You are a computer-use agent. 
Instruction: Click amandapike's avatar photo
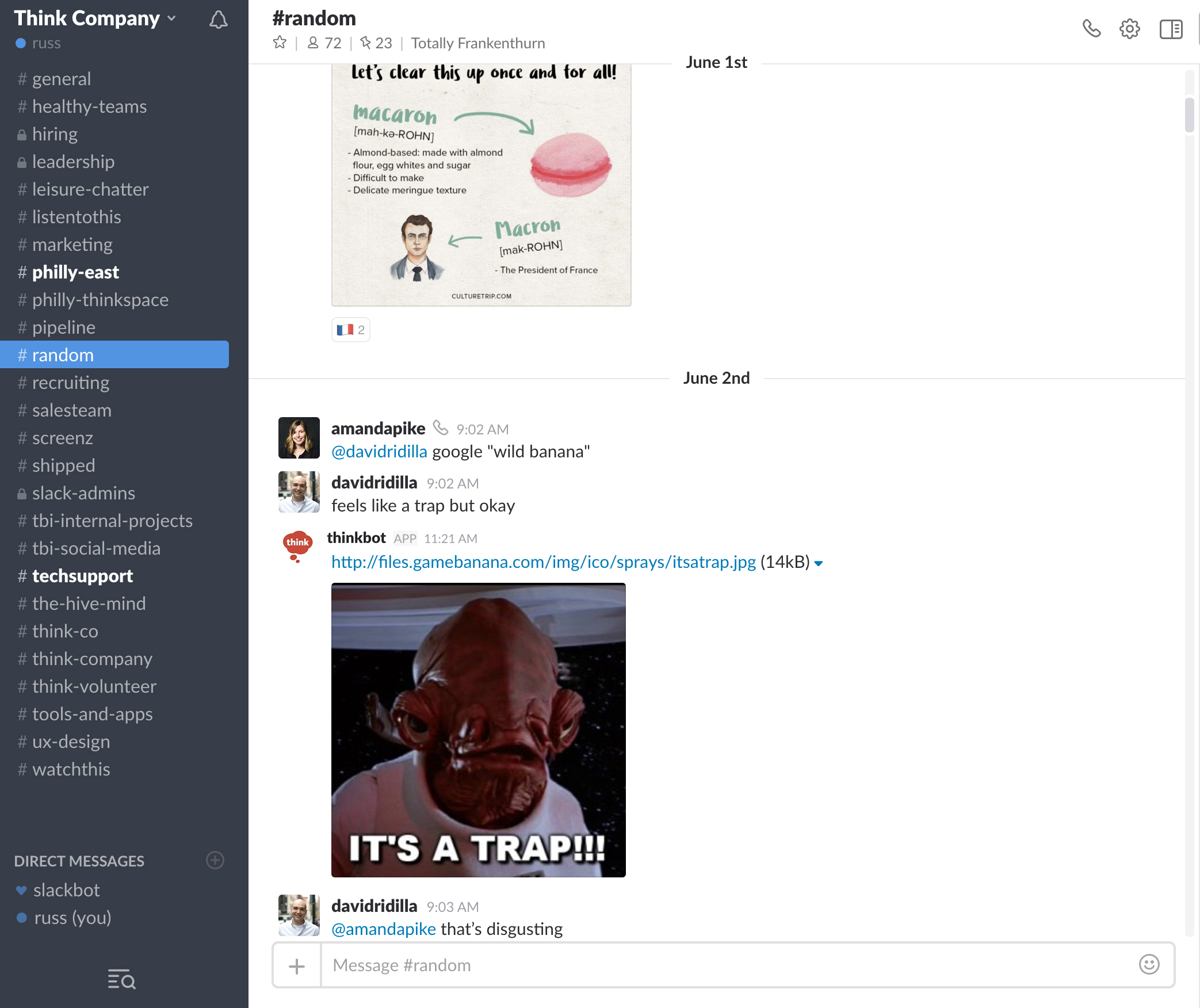tap(299, 437)
